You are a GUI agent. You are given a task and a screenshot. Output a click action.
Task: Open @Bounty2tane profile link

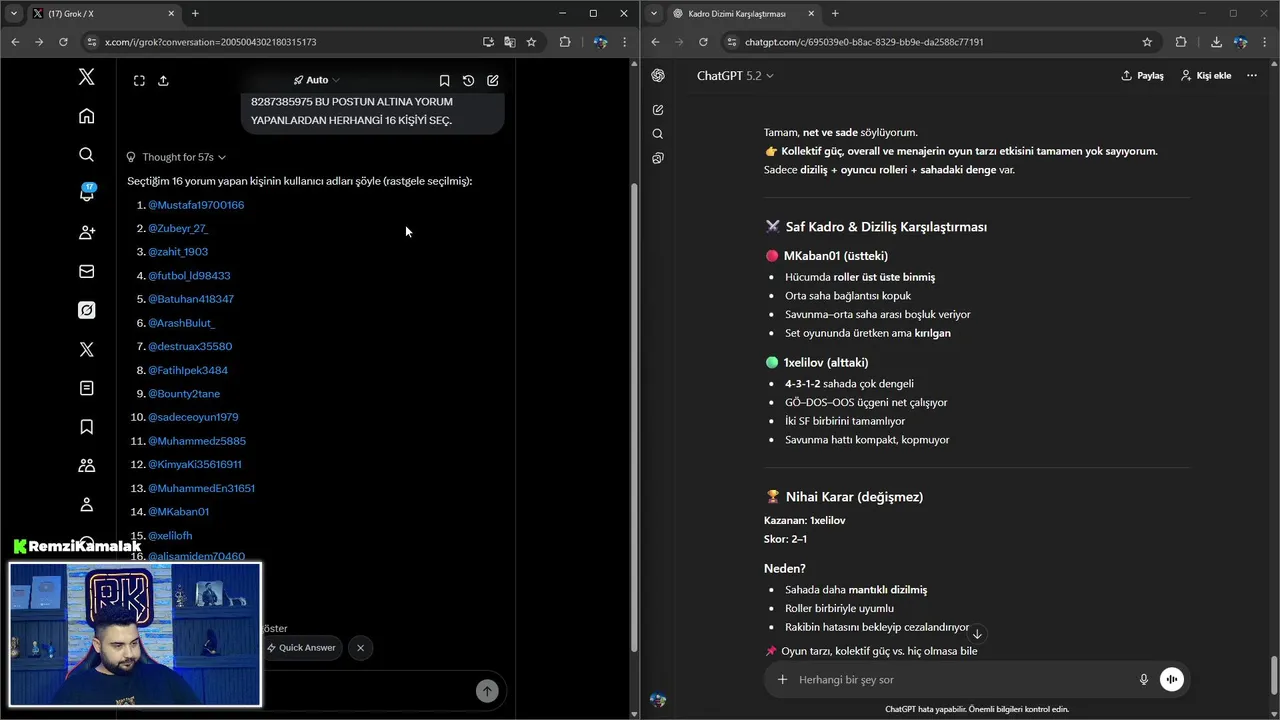tap(184, 394)
